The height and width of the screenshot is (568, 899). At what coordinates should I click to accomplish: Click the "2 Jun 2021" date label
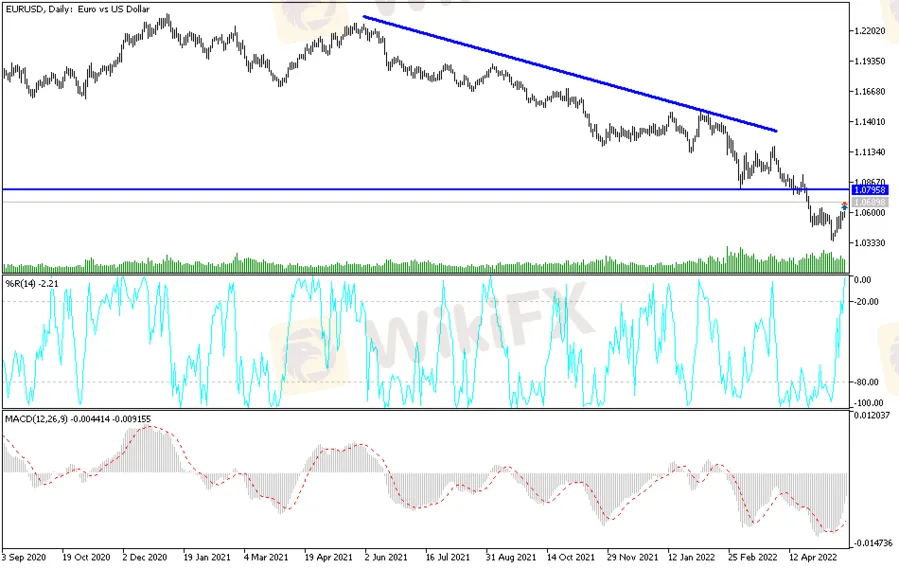click(386, 557)
